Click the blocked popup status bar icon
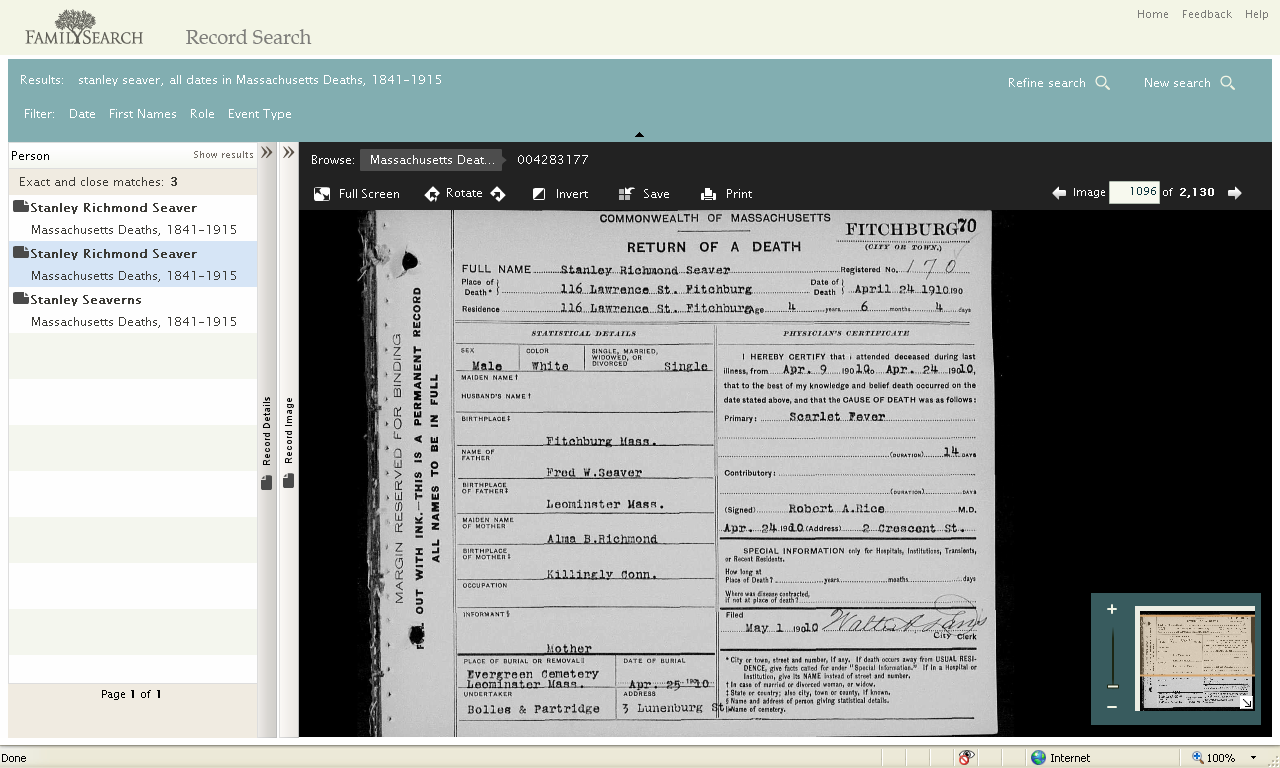The image size is (1280, 768). tap(966, 758)
